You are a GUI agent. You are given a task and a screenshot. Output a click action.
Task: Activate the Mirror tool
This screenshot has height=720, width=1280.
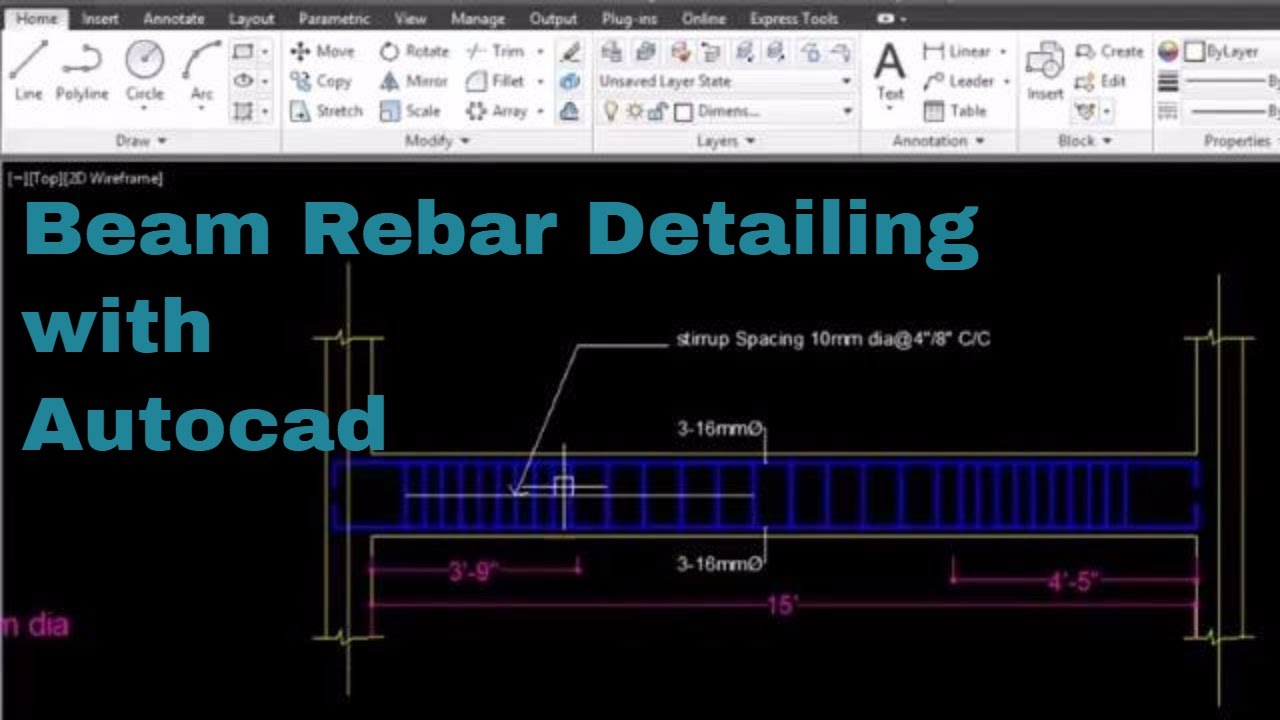tap(412, 81)
